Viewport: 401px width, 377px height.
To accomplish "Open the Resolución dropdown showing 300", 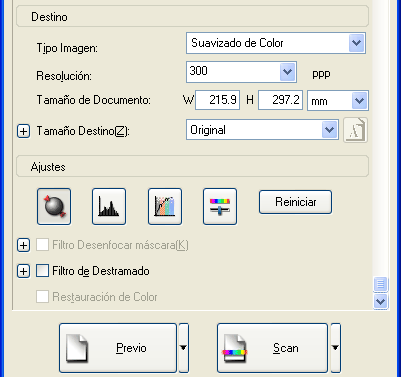I will tap(241, 72).
